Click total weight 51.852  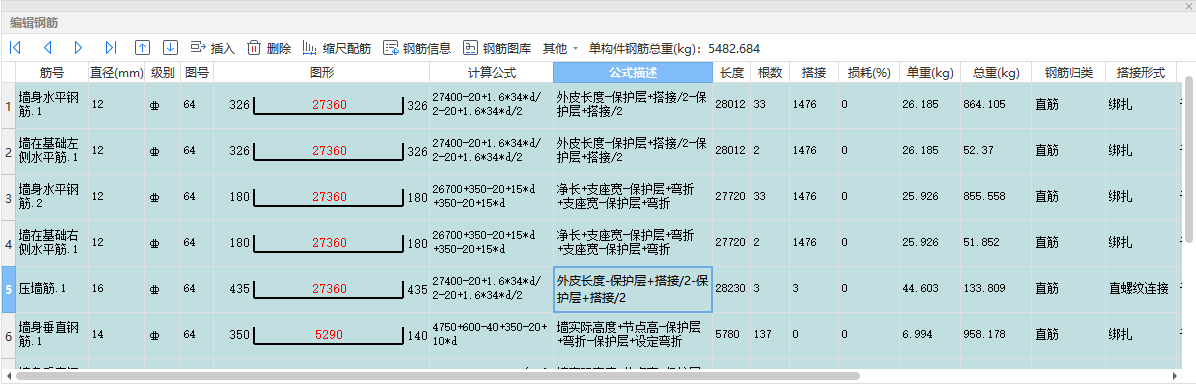click(995, 243)
